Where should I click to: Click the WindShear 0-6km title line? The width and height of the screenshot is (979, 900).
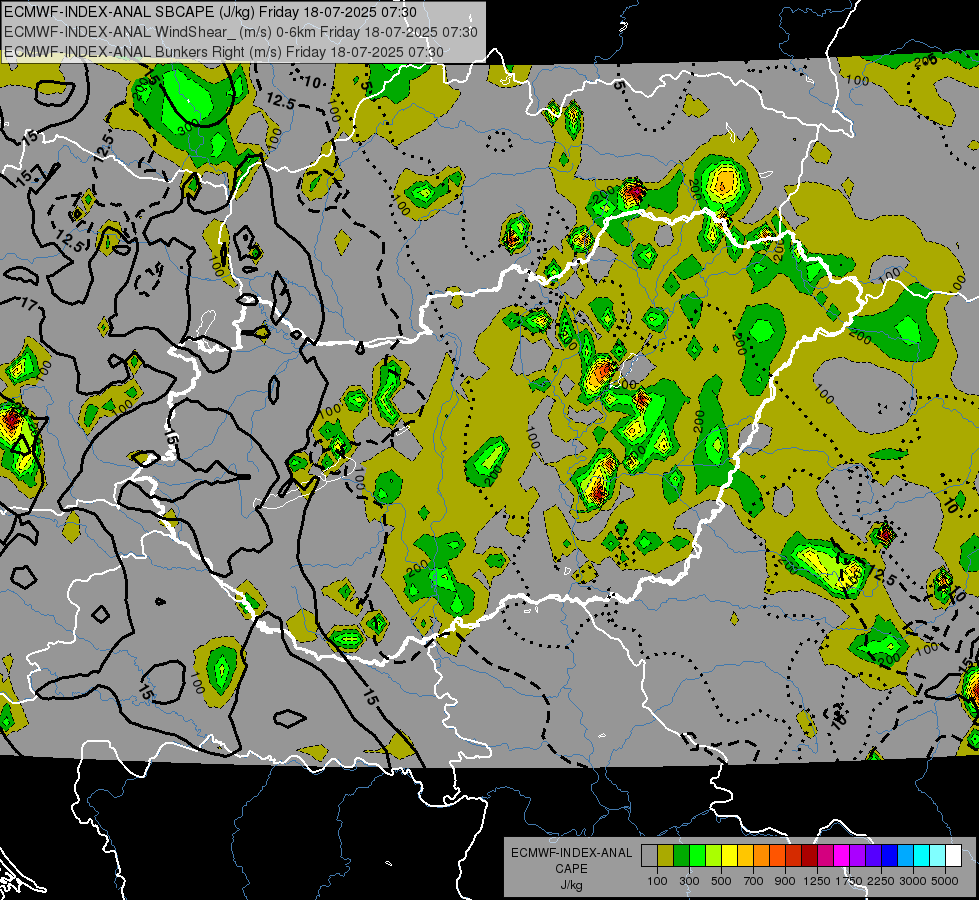pyautogui.click(x=240, y=32)
